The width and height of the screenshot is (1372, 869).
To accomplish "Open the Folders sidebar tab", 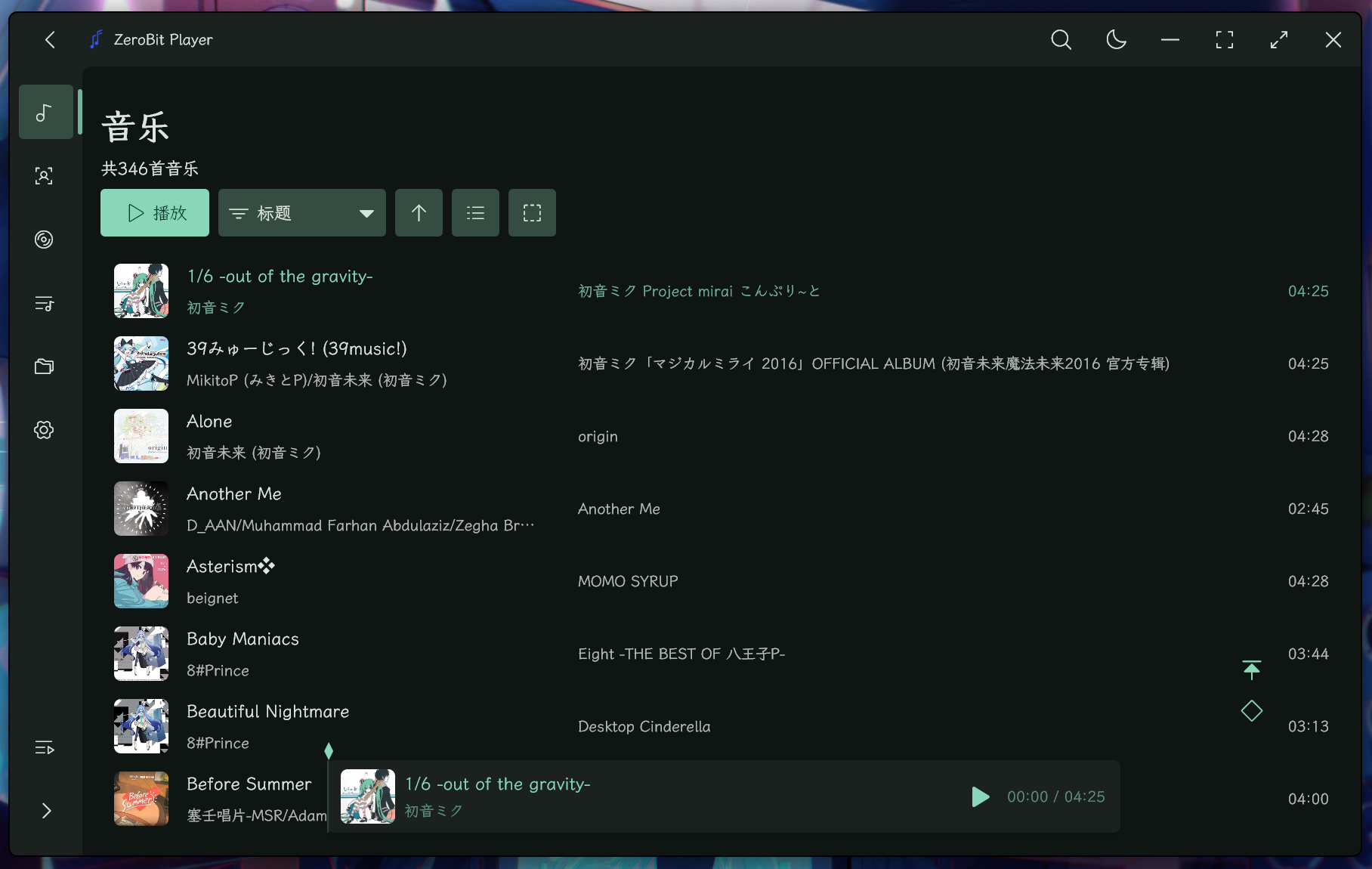I will tap(44, 366).
